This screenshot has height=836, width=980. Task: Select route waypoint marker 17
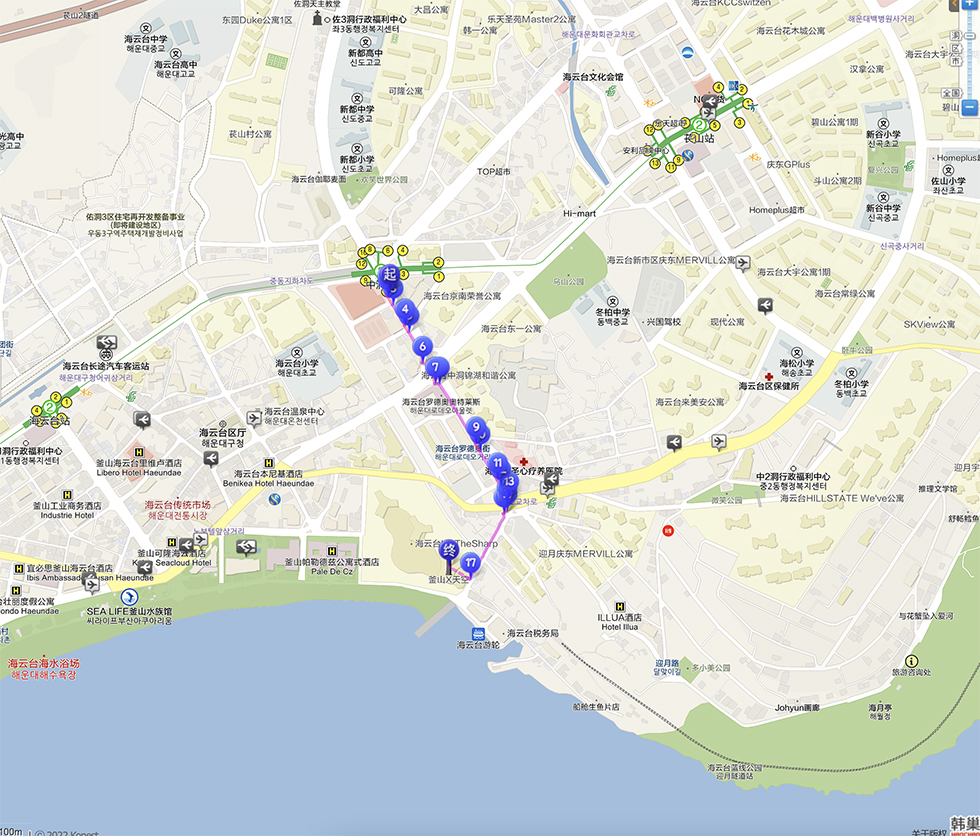tap(470, 563)
